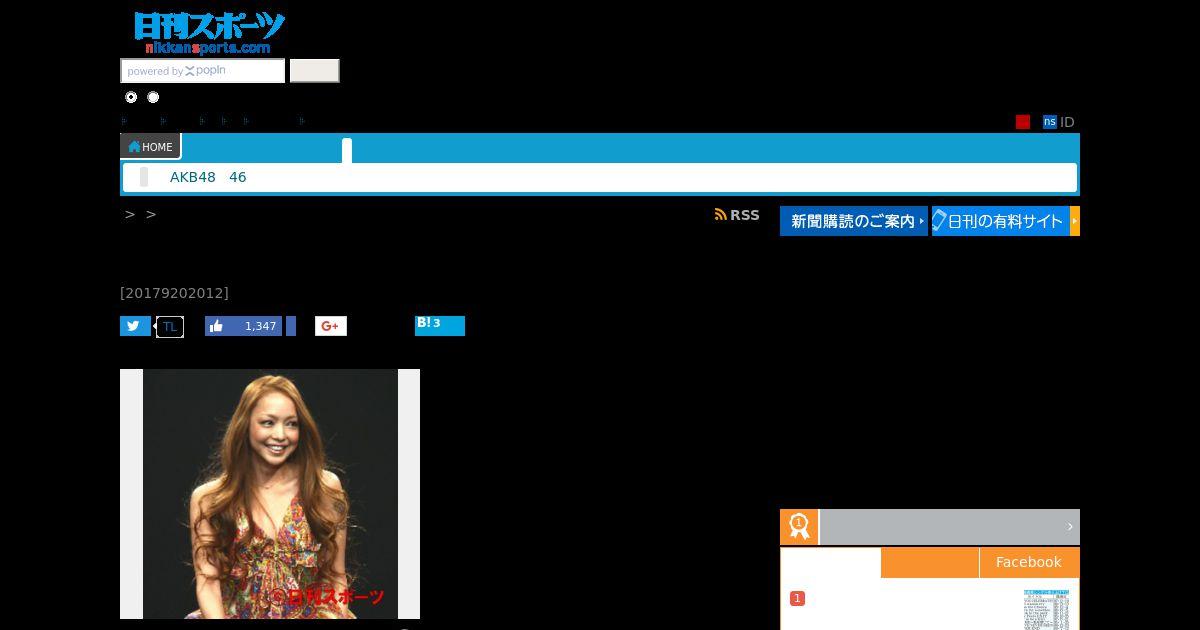Image resolution: width=1200 pixels, height=630 pixels.
Task: Select the first search scope radio button
Action: pos(131,97)
